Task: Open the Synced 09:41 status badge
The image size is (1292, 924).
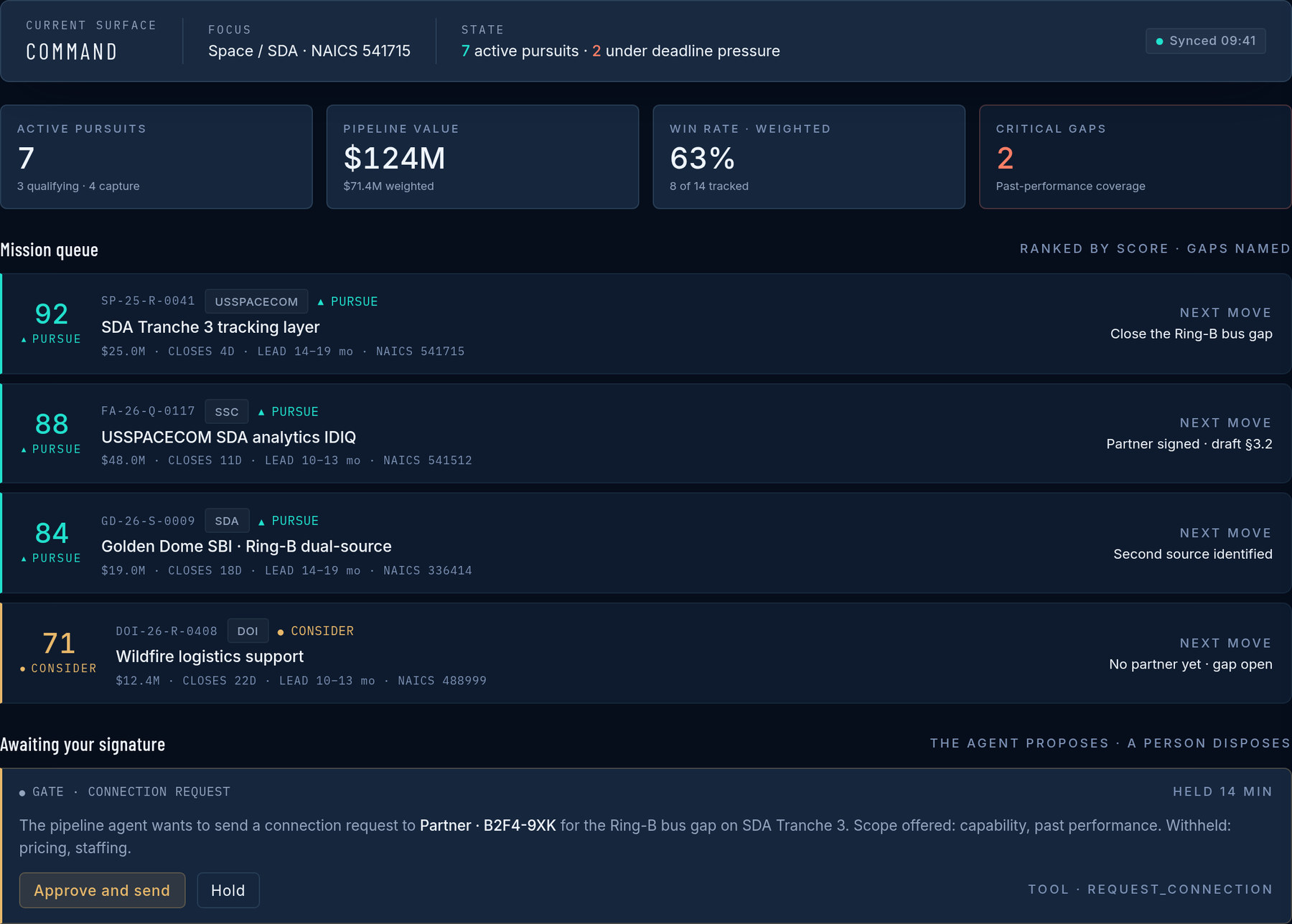Action: click(1205, 41)
